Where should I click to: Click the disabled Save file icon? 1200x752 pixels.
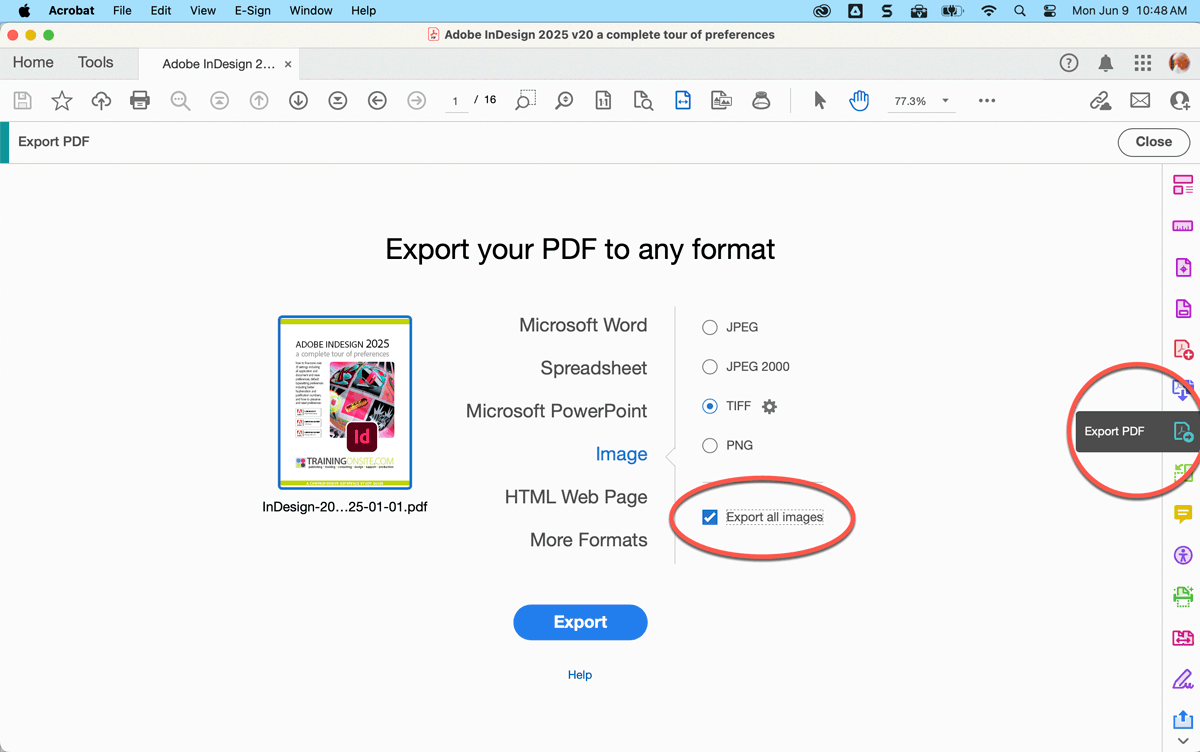pyautogui.click(x=22, y=100)
